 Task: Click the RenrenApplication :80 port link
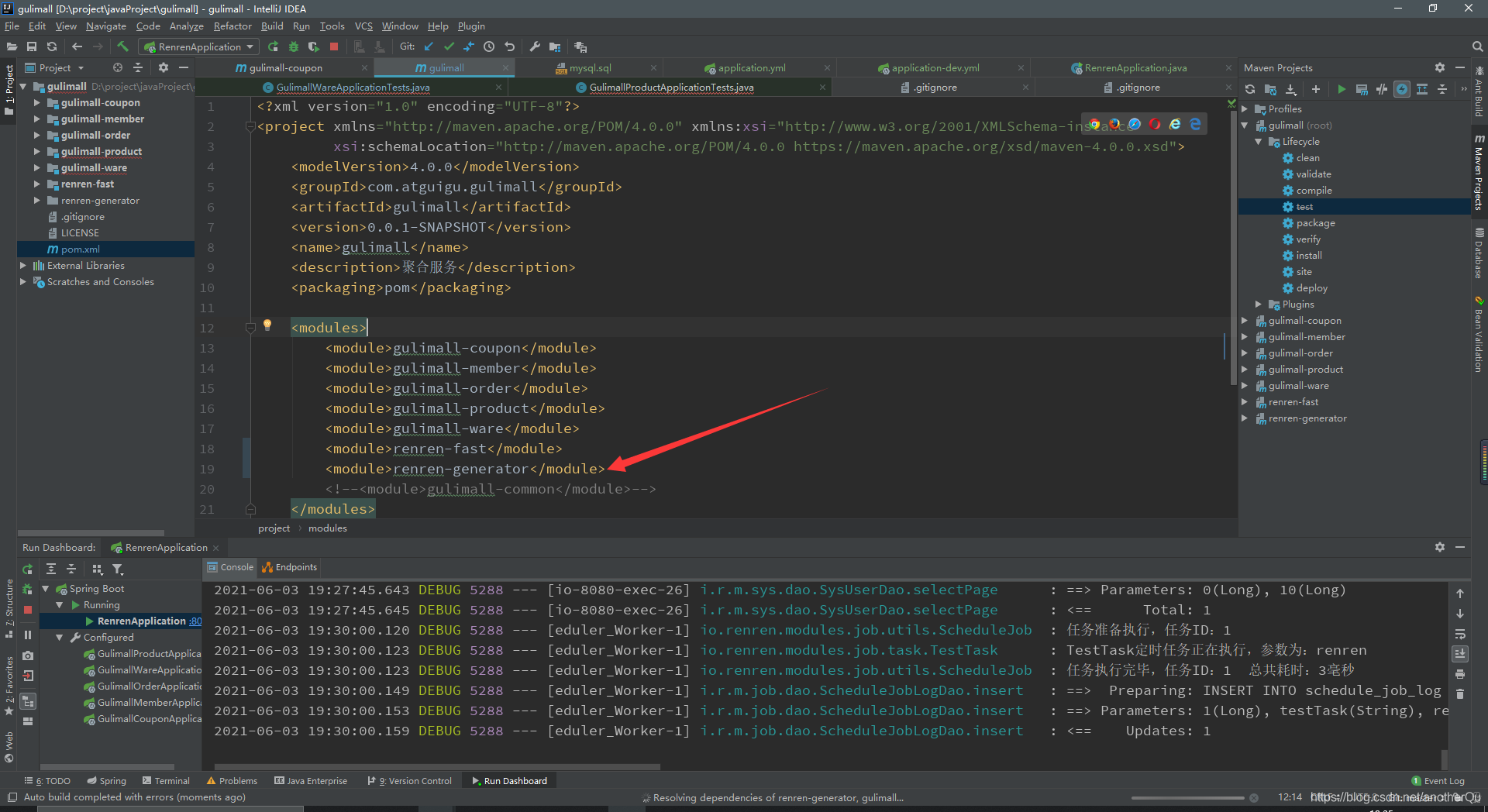(195, 621)
